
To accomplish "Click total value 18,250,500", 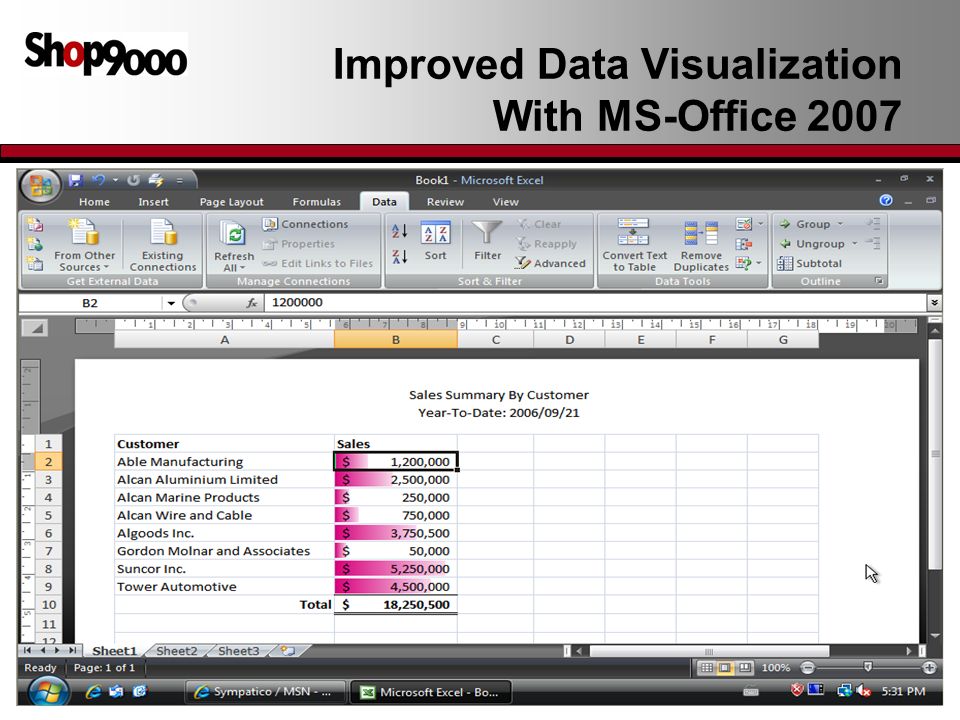I will click(396, 604).
